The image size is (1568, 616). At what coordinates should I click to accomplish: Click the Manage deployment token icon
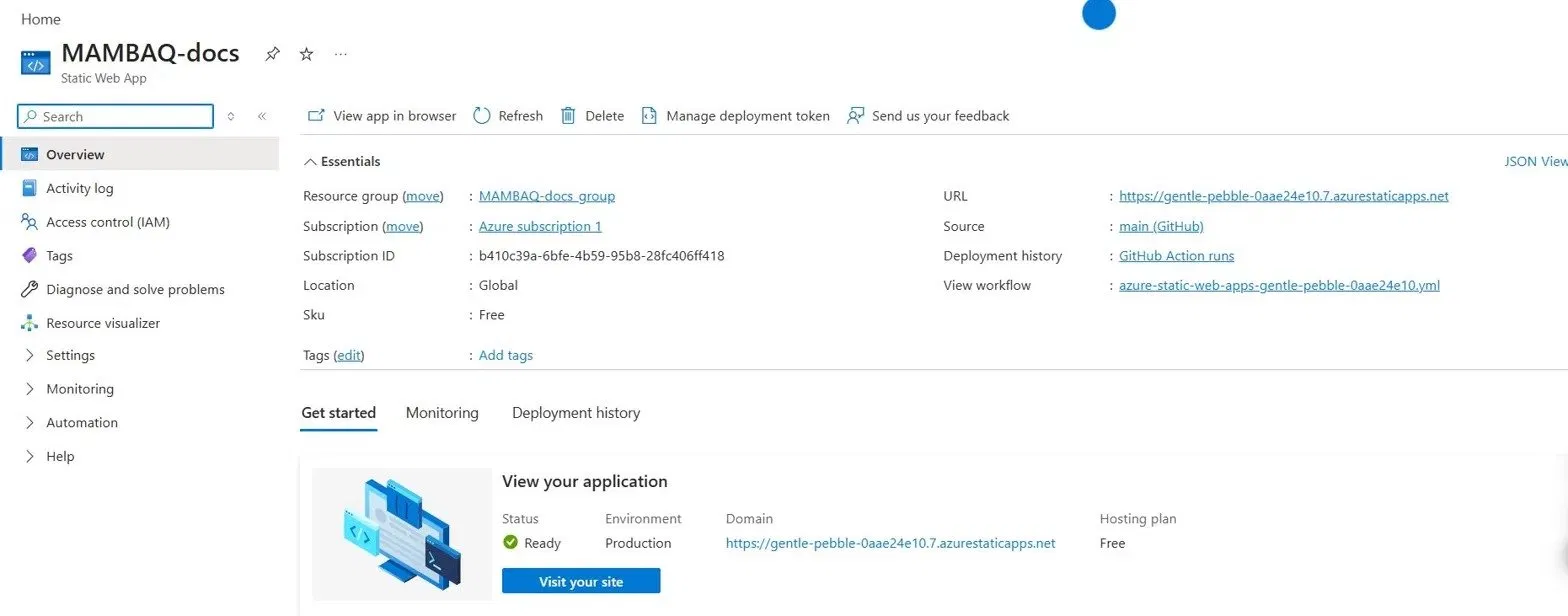click(649, 116)
